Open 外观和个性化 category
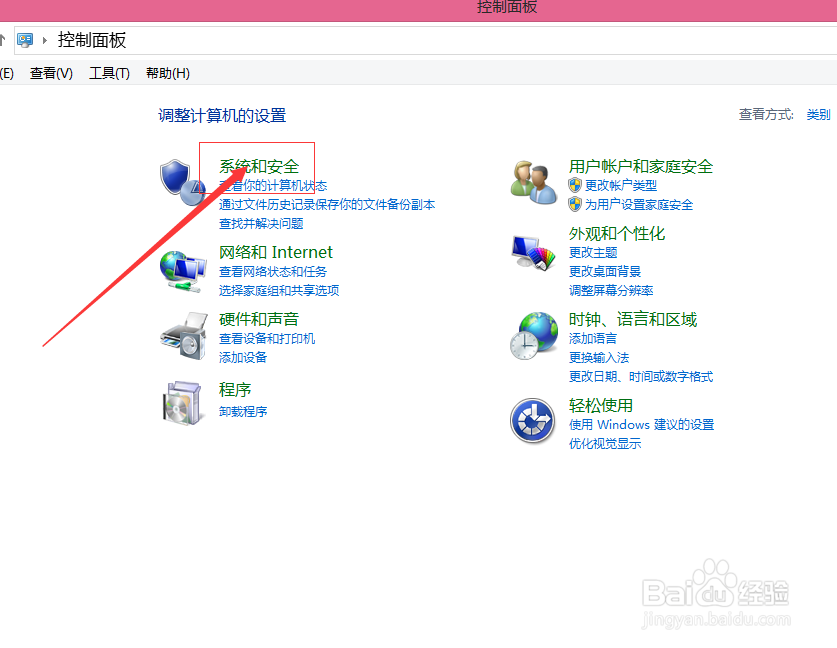Screen dimensions: 837x648 (617, 233)
